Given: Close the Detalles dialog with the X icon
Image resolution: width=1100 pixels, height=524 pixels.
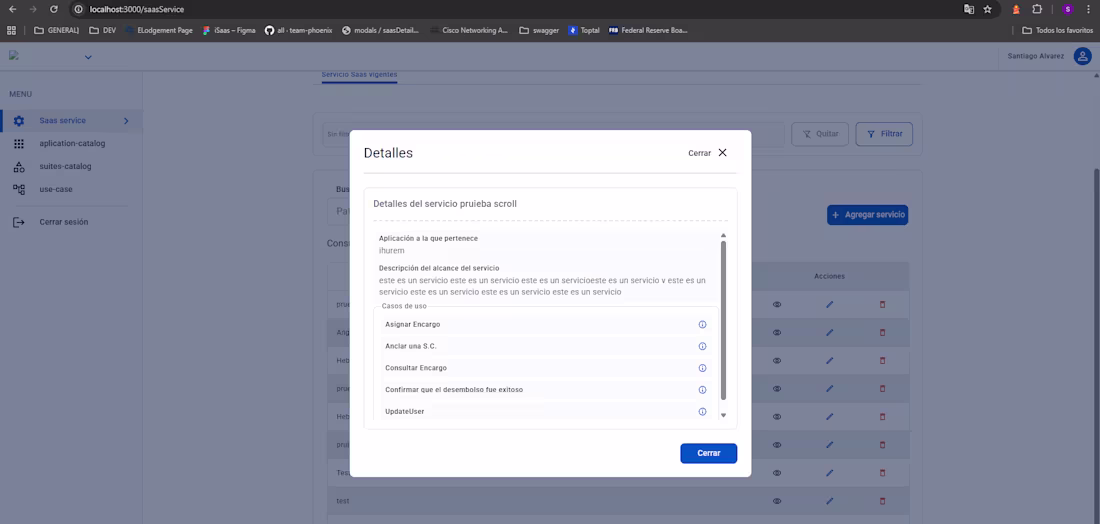Looking at the screenshot, I should coord(723,153).
